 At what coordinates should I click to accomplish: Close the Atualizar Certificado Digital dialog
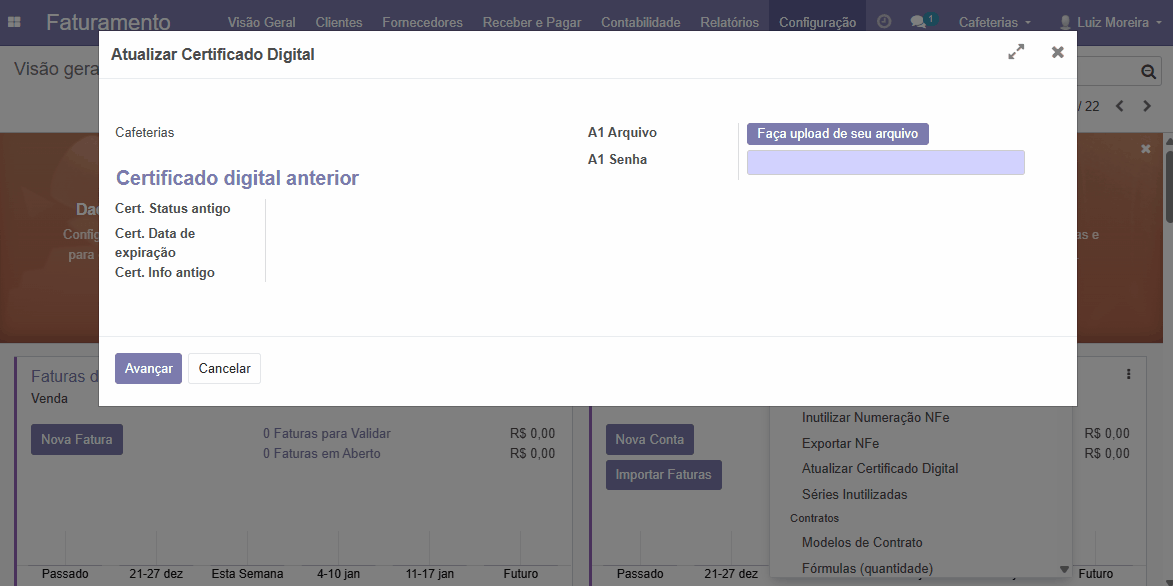1057,53
